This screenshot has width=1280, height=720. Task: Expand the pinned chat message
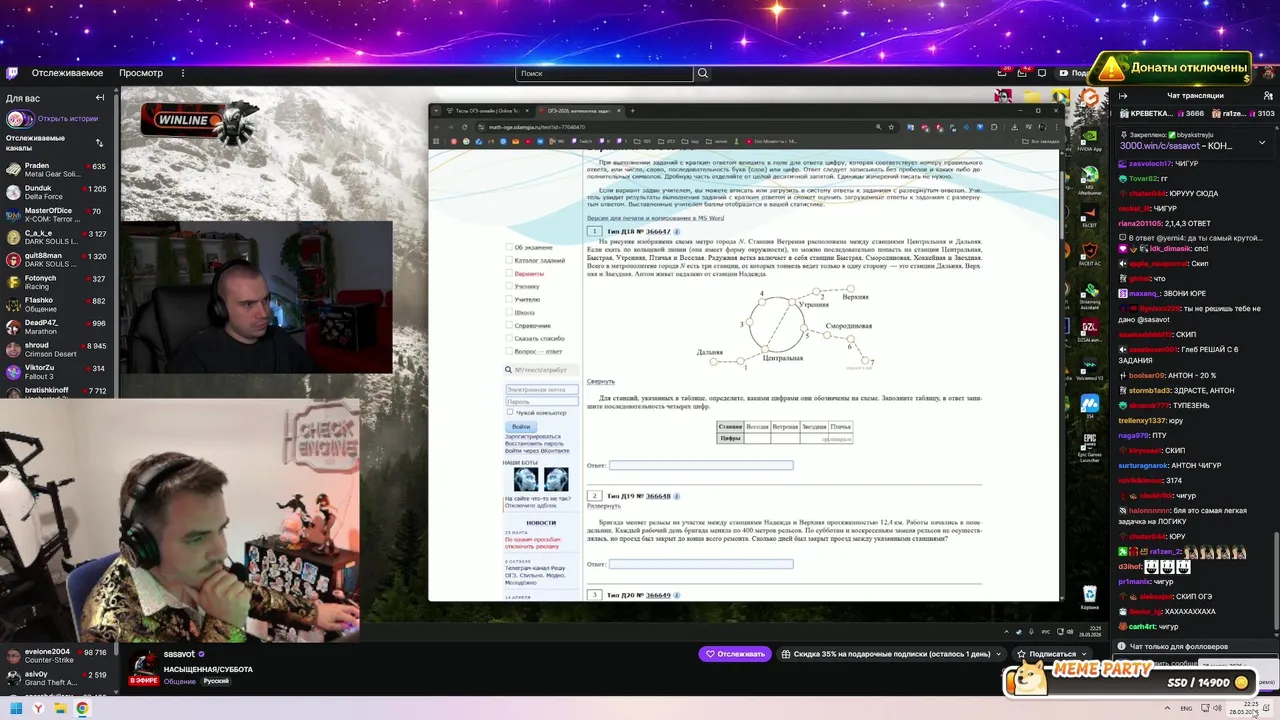click(1262, 142)
